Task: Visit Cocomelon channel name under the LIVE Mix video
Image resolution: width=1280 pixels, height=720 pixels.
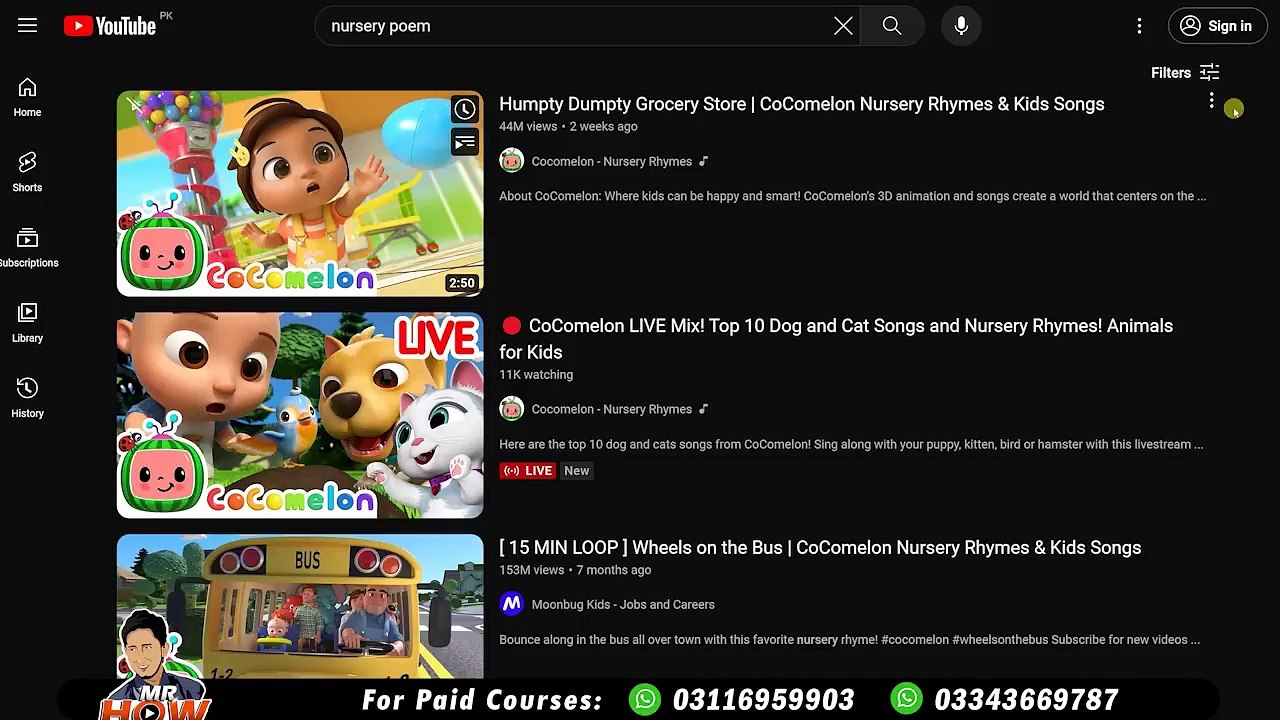Action: (612, 409)
